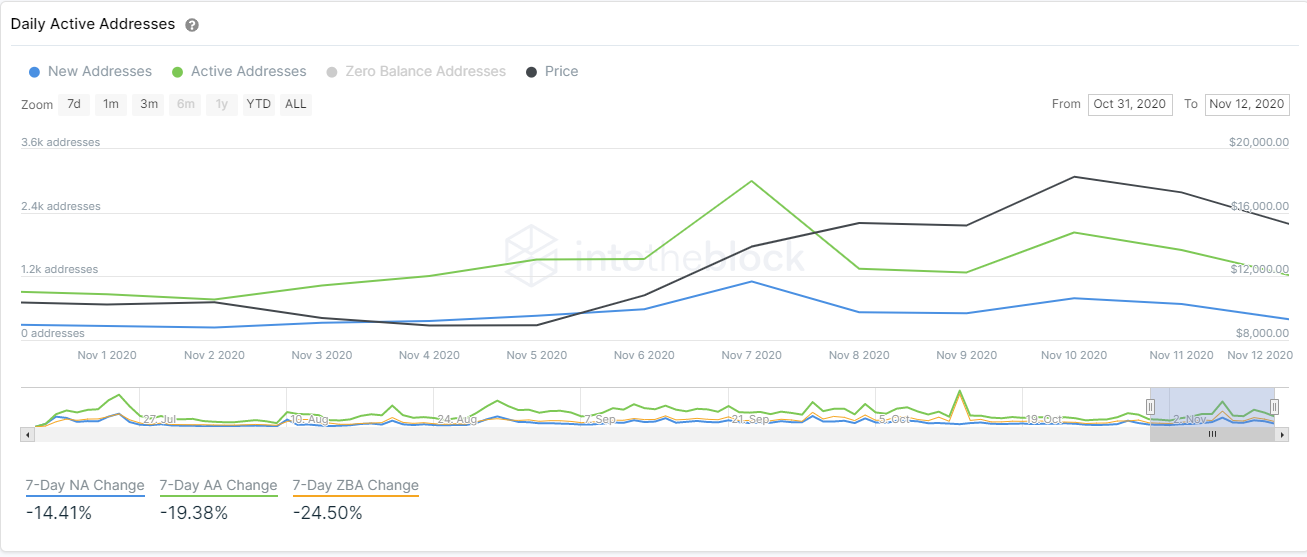The height and width of the screenshot is (557, 1307).
Task: Enable Zero Balance Addresses series
Action: pyautogui.click(x=416, y=72)
